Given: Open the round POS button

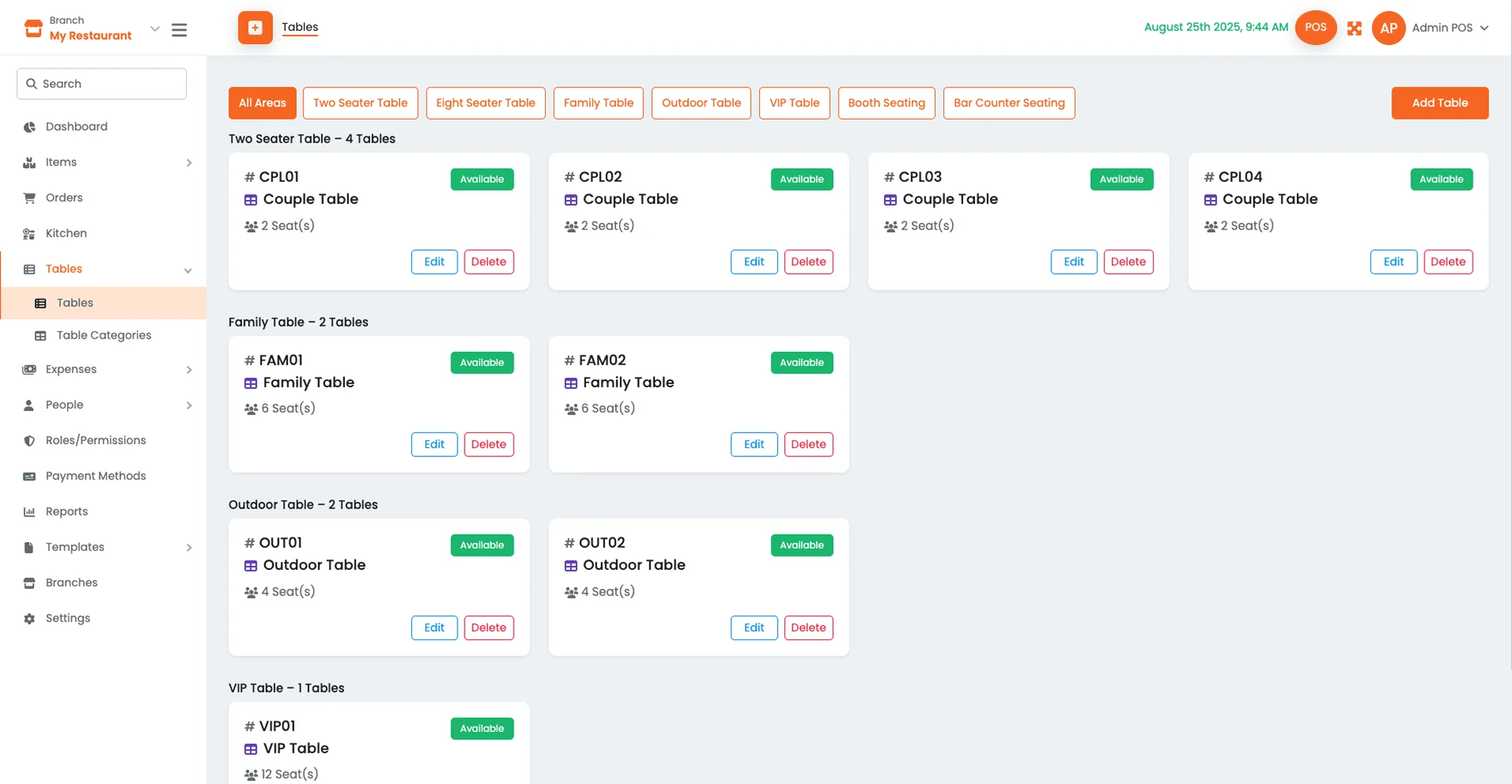Looking at the screenshot, I should click(x=1315, y=28).
